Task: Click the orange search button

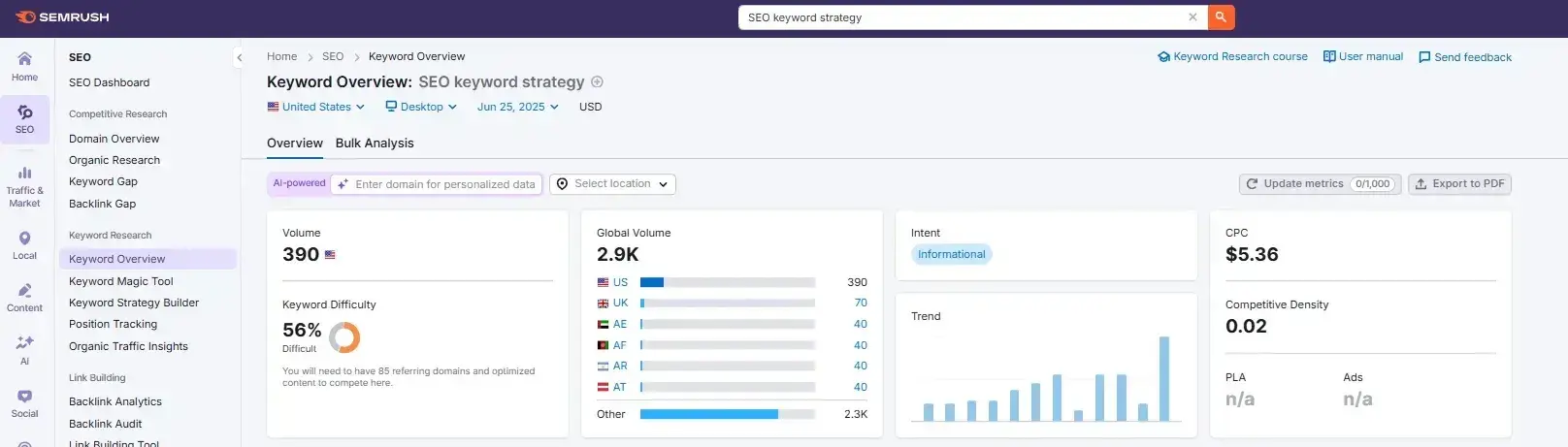Action: click(1222, 17)
